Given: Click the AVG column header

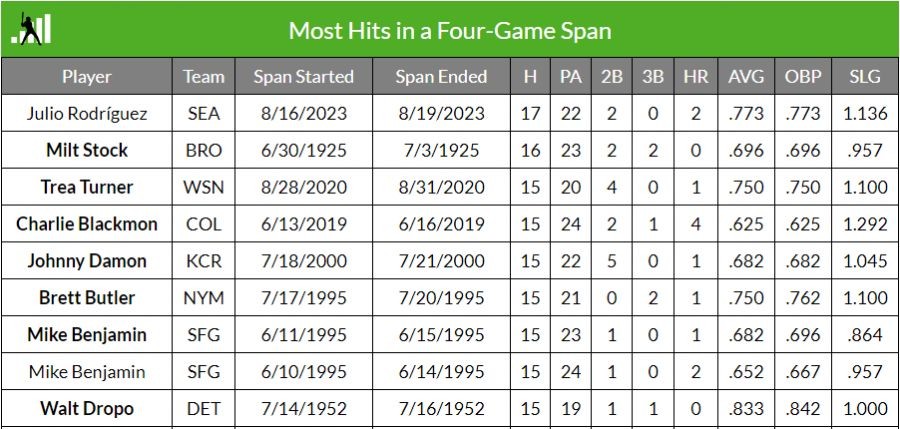Looking at the screenshot, I should click(x=746, y=76).
